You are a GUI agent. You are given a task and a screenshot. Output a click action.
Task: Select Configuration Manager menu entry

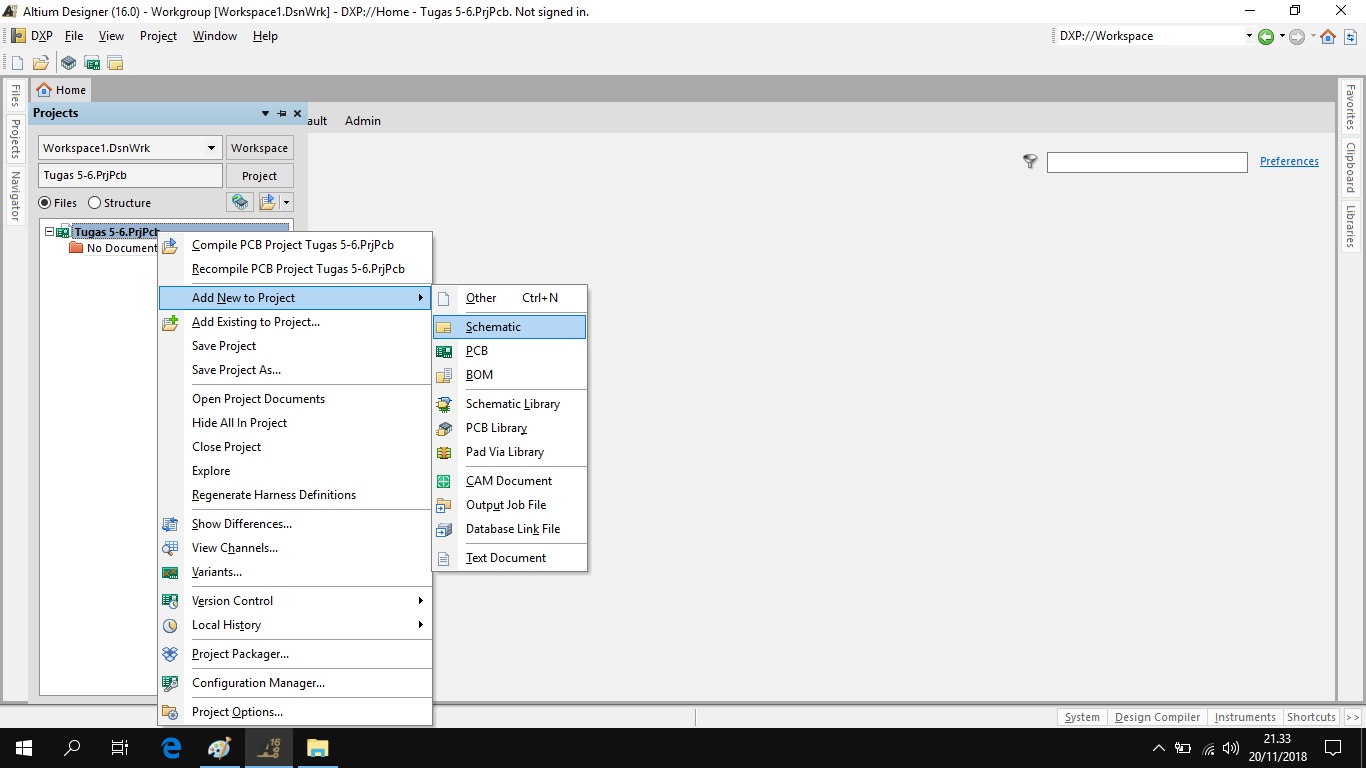[x=295, y=683]
